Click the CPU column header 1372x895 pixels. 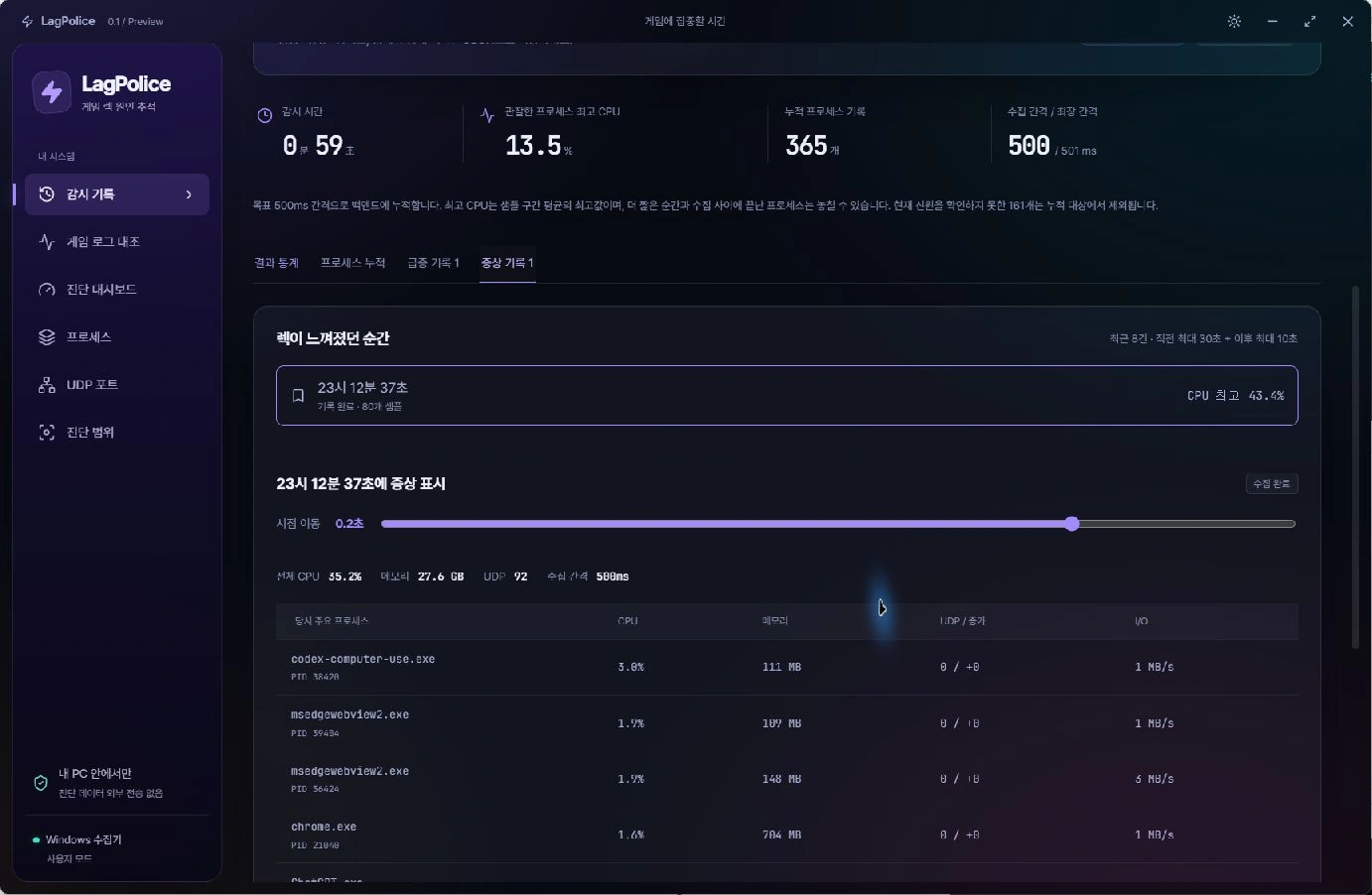tap(627, 621)
